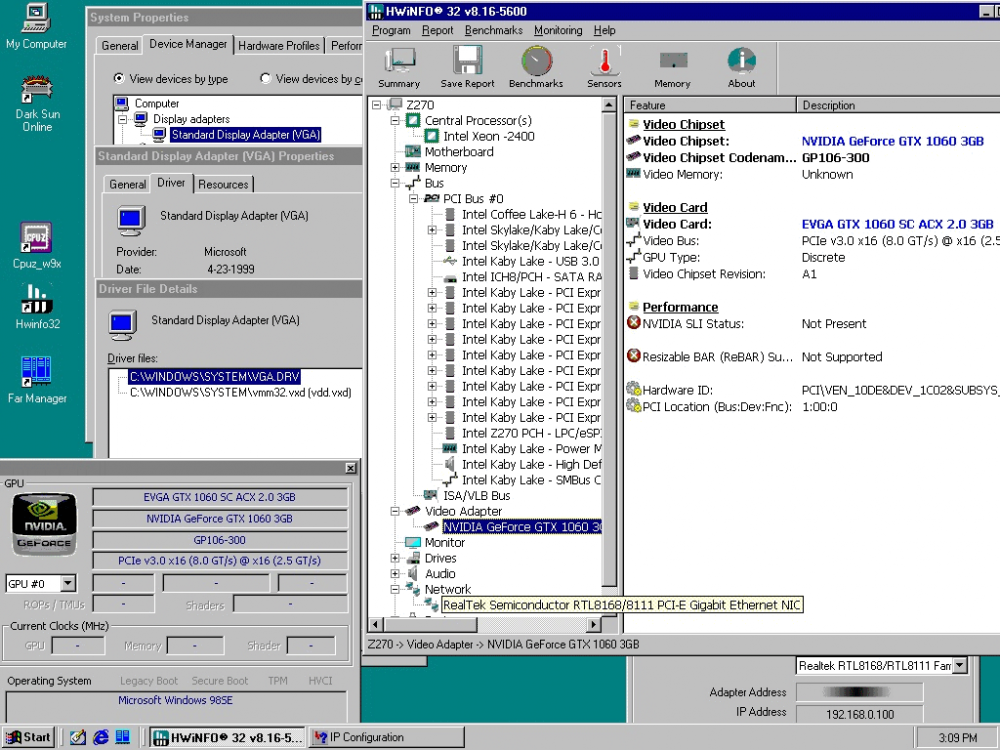1000x750 pixels.
Task: Open the GPU #0 selector dropdown
Action: [67, 584]
